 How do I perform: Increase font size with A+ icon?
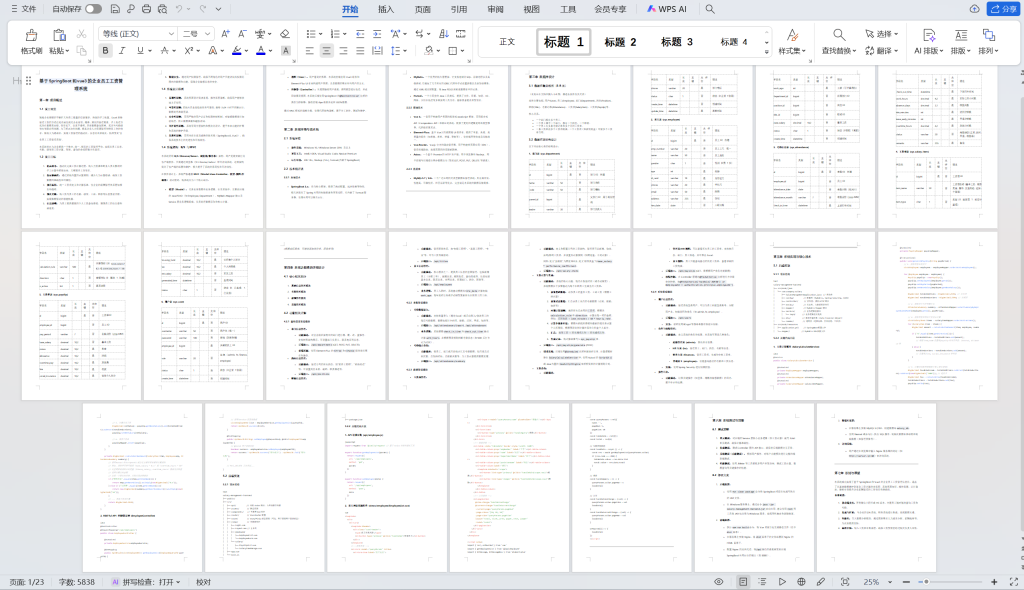tap(225, 34)
